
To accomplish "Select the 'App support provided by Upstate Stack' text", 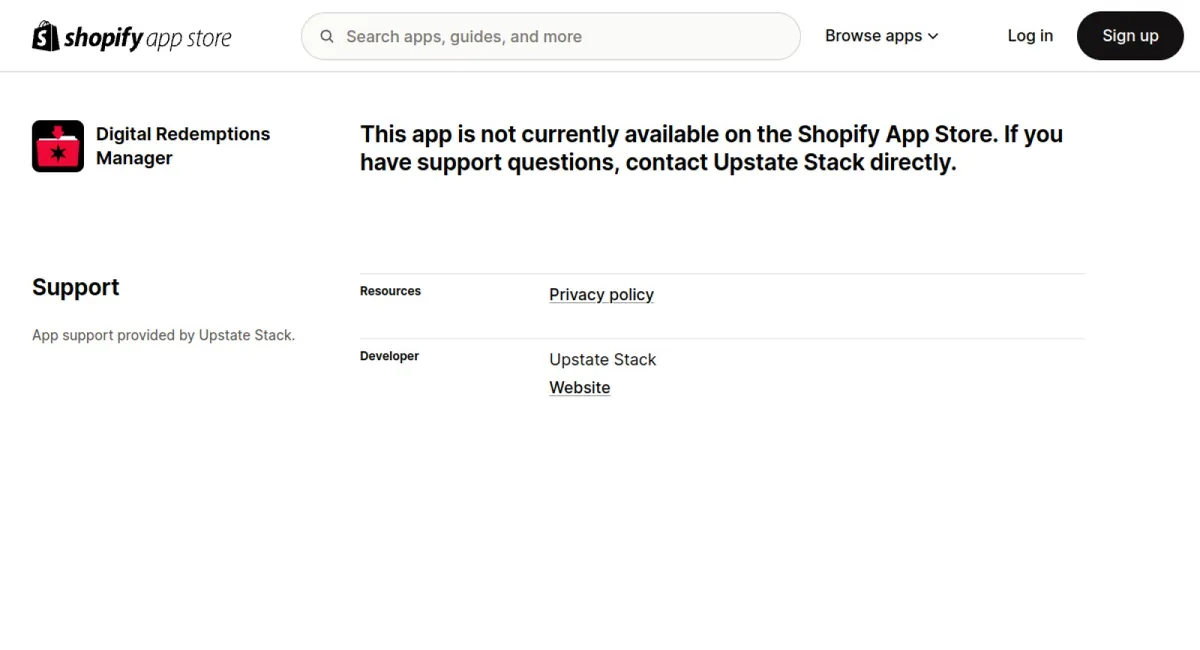I will (x=164, y=335).
